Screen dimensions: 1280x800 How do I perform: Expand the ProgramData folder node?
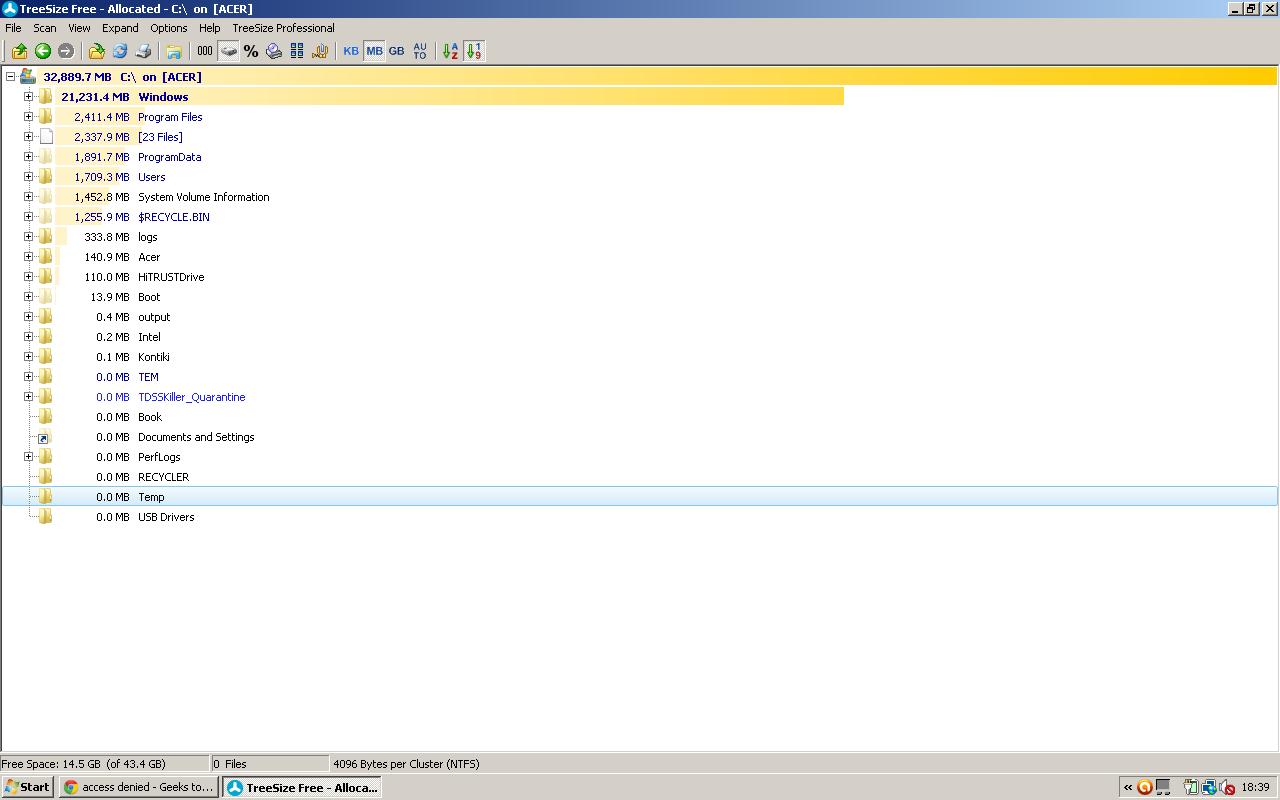pyautogui.click(x=28, y=157)
